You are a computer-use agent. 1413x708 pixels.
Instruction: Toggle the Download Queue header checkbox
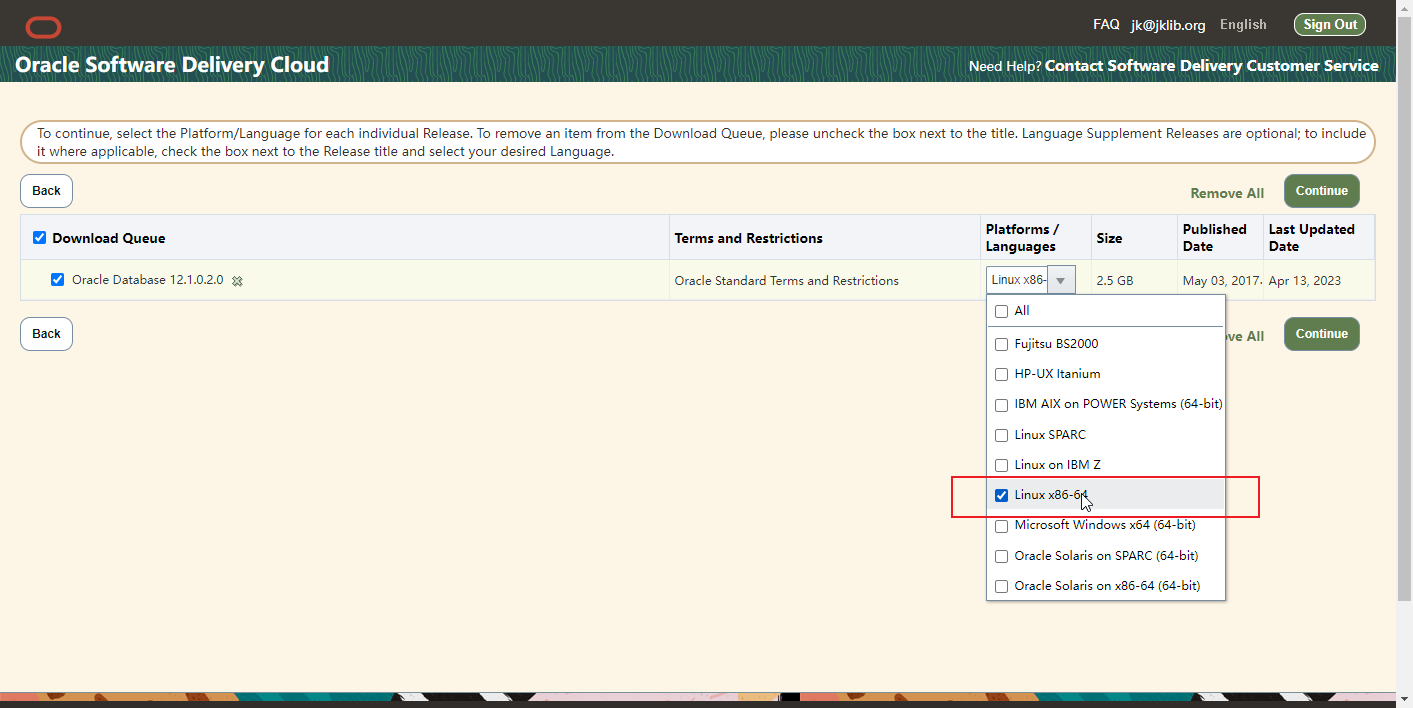click(40, 238)
